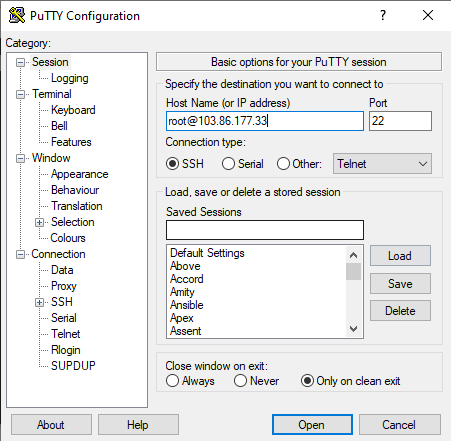Screen dimensions: 451x441
Task: Open the Logging category
Action: tap(70, 78)
